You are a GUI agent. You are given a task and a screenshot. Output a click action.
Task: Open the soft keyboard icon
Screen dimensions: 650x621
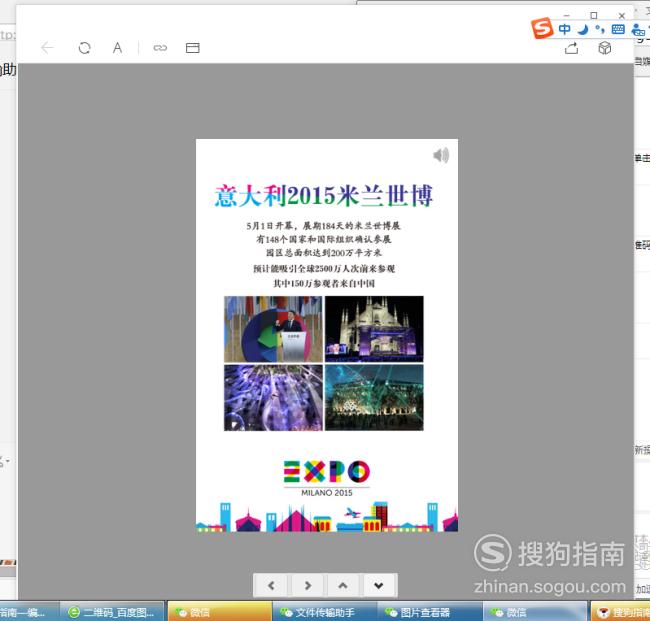[618, 29]
